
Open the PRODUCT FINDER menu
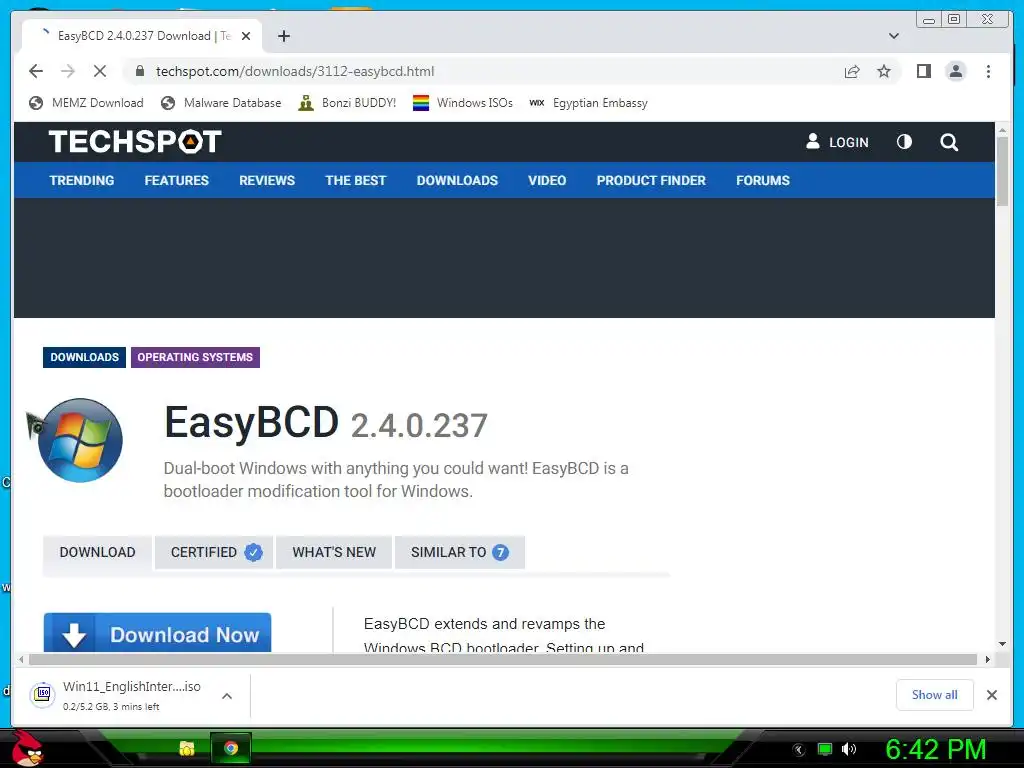[651, 180]
